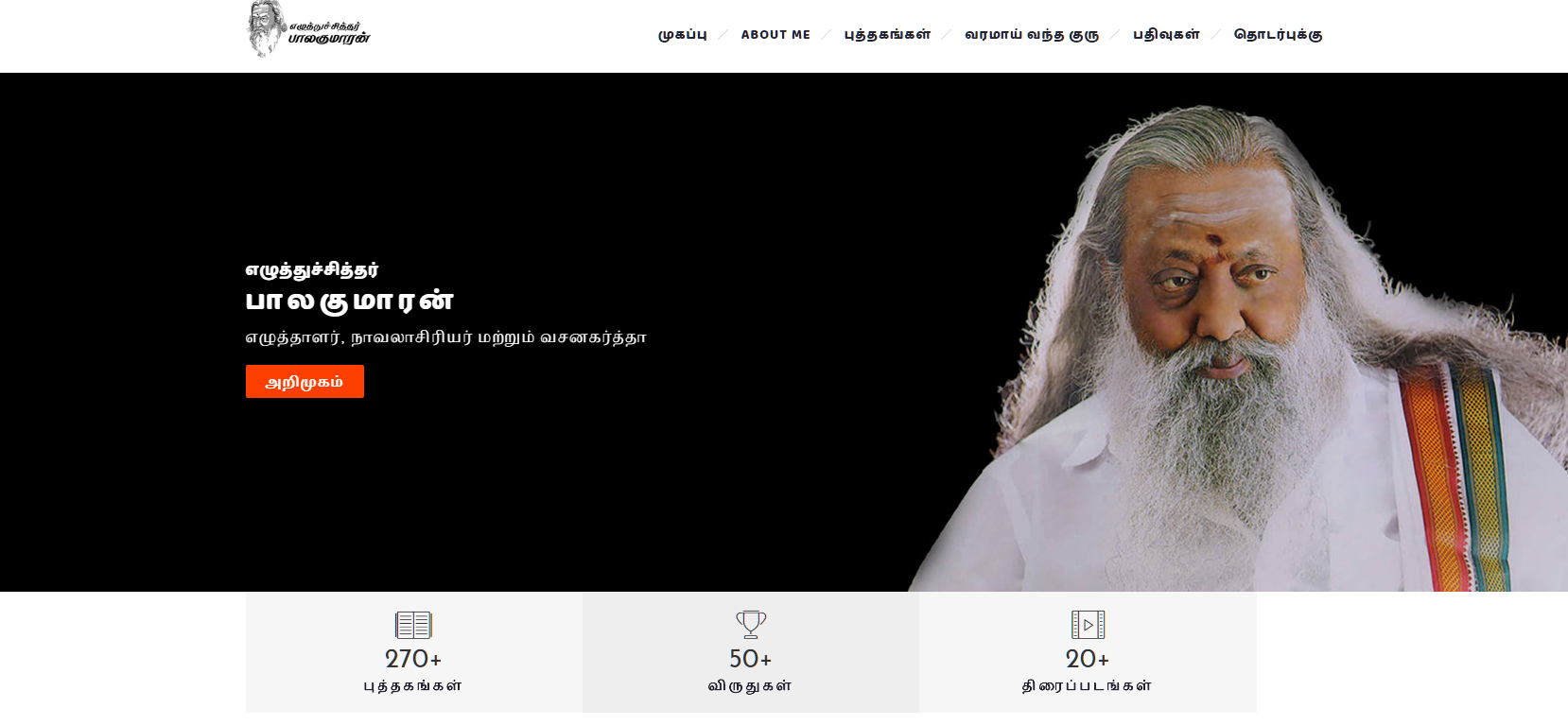
Task: Click the film strip play icon above 20+
Action: pyautogui.click(x=1088, y=625)
